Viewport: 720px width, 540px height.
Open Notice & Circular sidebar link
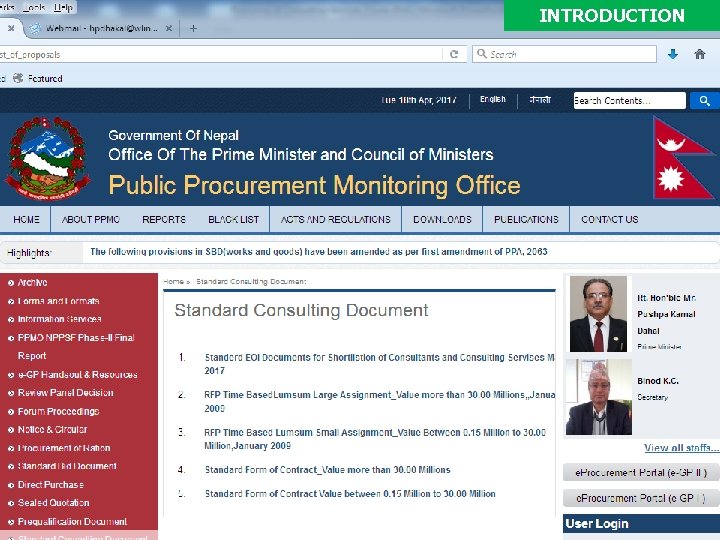52,429
